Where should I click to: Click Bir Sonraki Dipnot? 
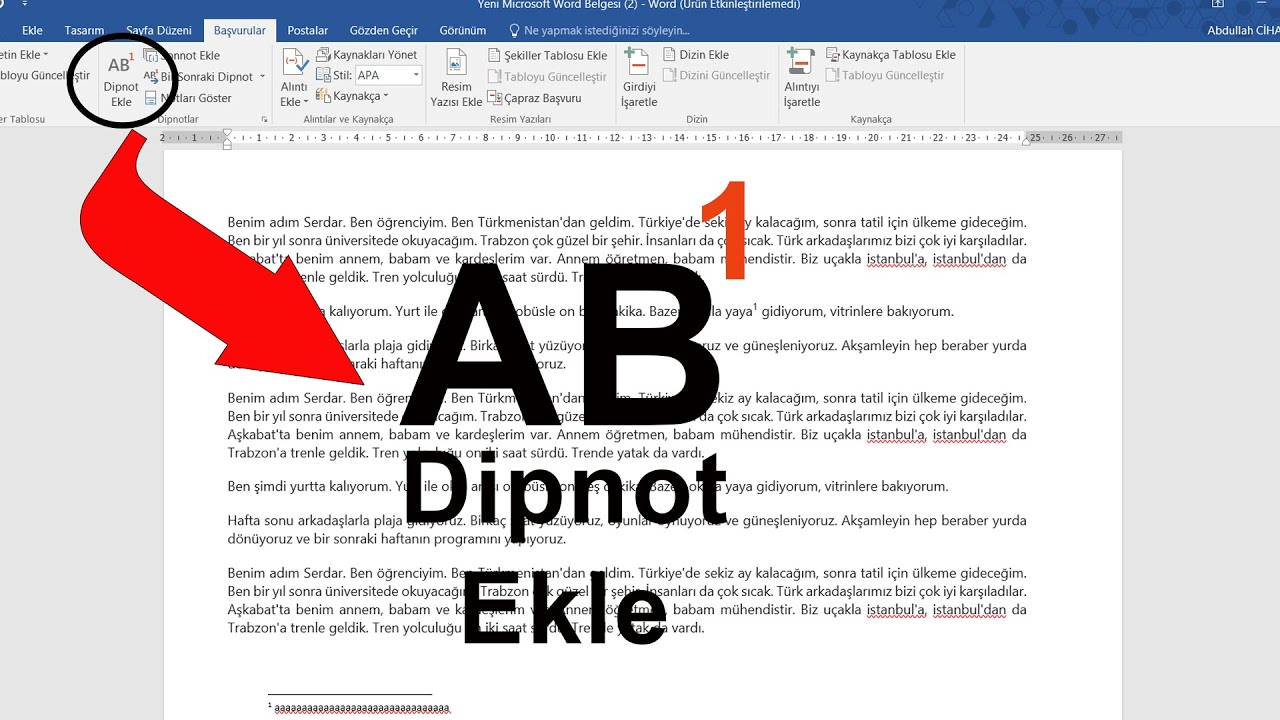coord(199,76)
